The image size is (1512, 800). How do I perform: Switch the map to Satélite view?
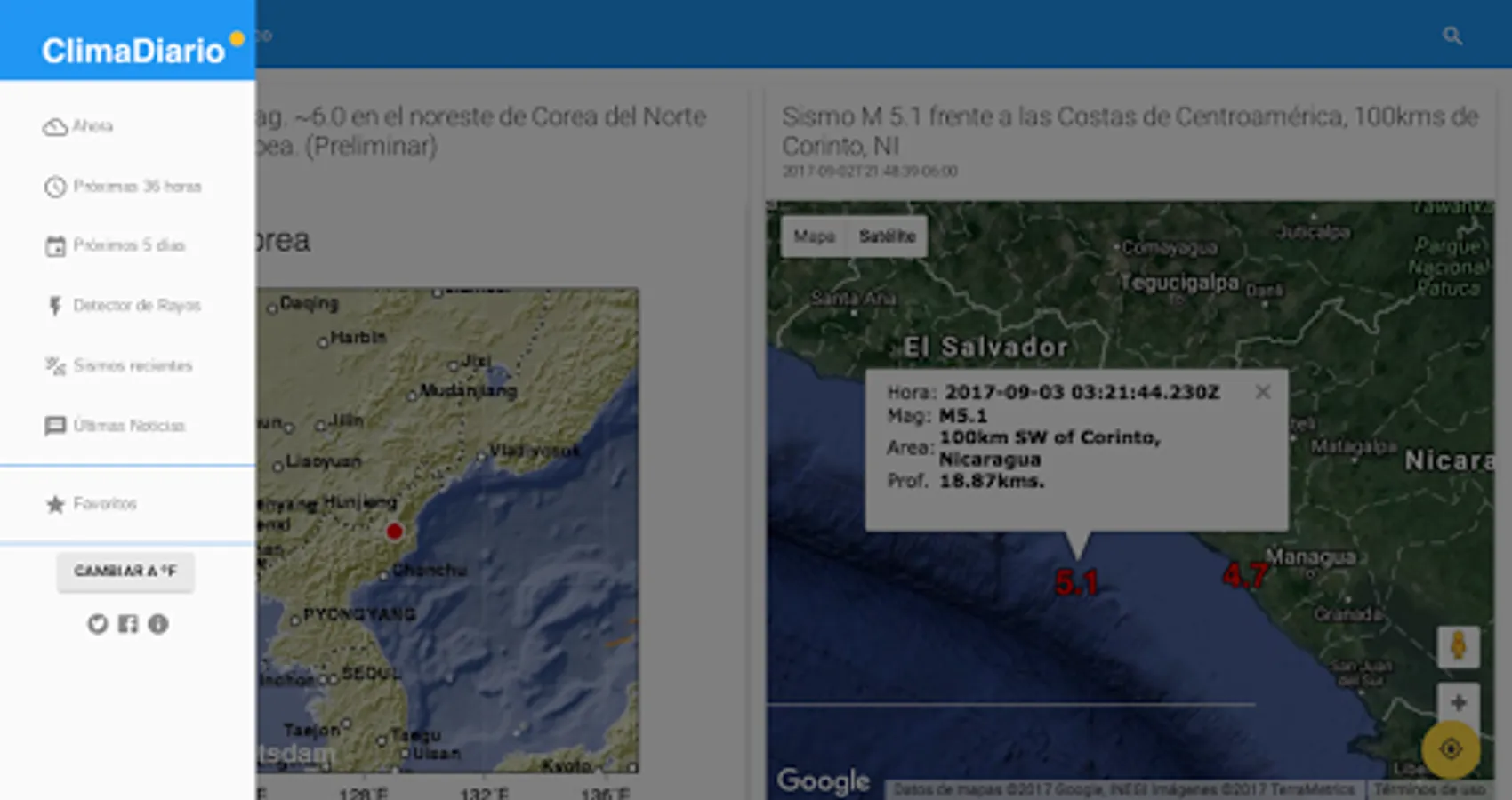887,236
